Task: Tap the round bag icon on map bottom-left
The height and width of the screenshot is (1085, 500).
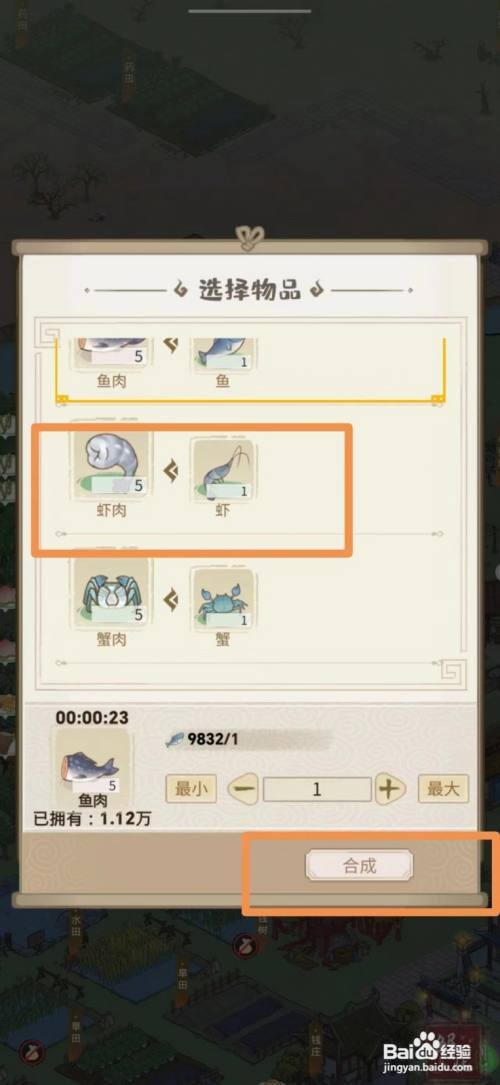Action: pyautogui.click(x=28, y=1049)
